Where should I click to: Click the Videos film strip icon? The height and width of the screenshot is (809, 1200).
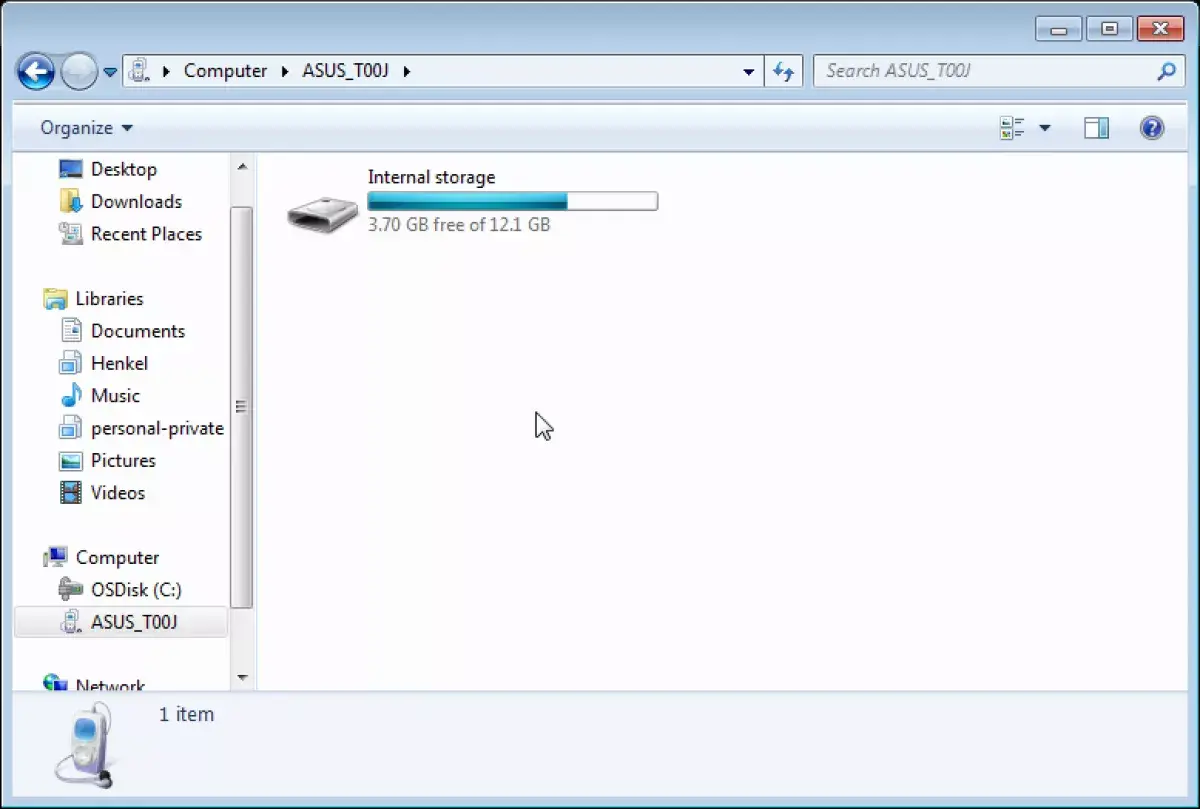[x=71, y=492]
